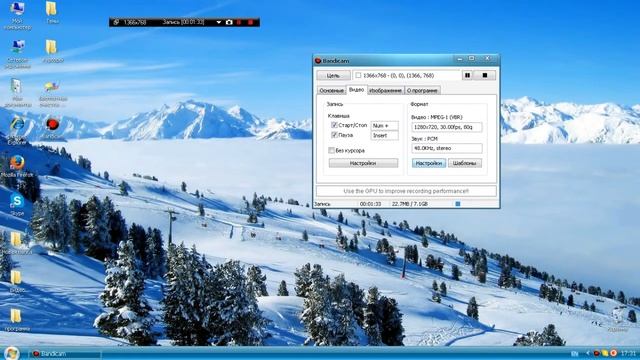This screenshot has height=360, width=640.
Task: Select the Mozilla Firefox desktop icon
Action: tap(17, 167)
